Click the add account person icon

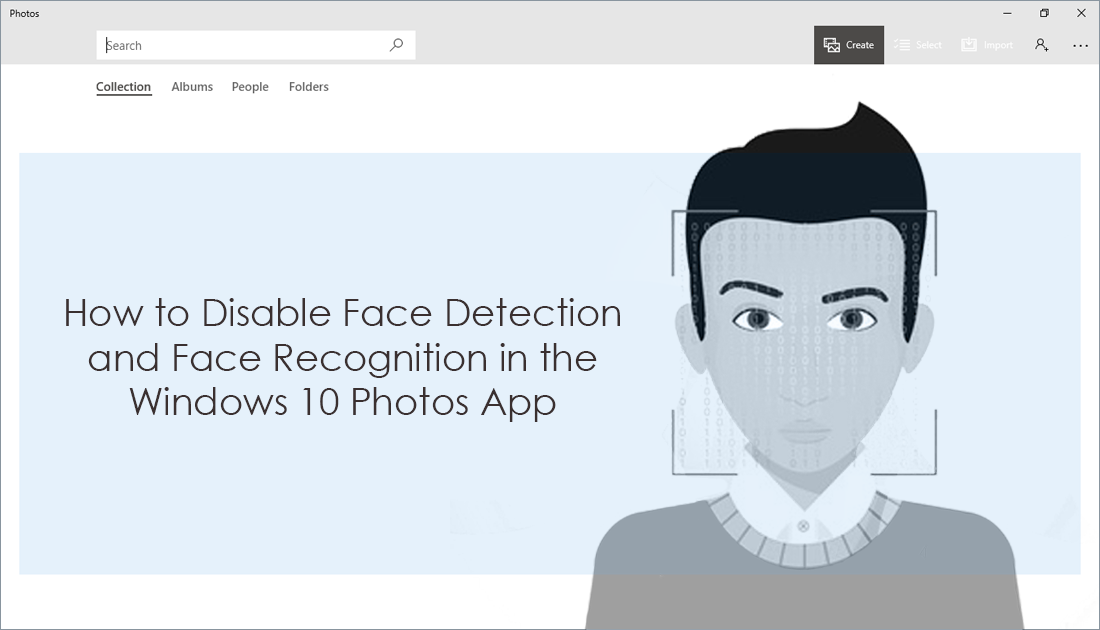coord(1042,45)
